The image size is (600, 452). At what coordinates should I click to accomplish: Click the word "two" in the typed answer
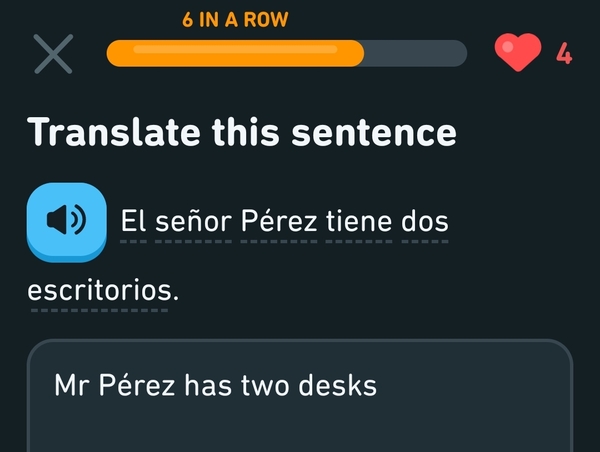click(x=264, y=385)
